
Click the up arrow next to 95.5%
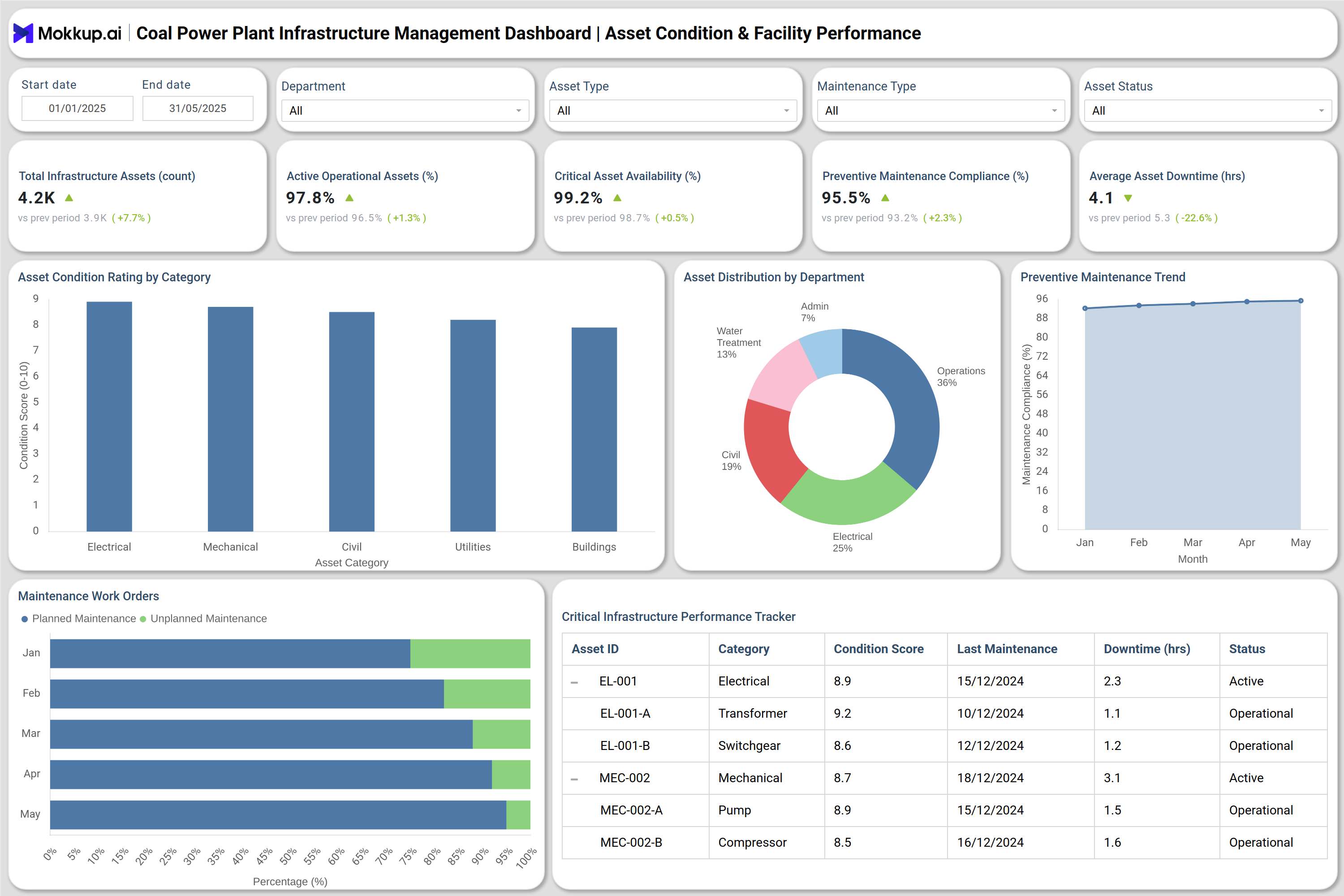[x=885, y=198]
